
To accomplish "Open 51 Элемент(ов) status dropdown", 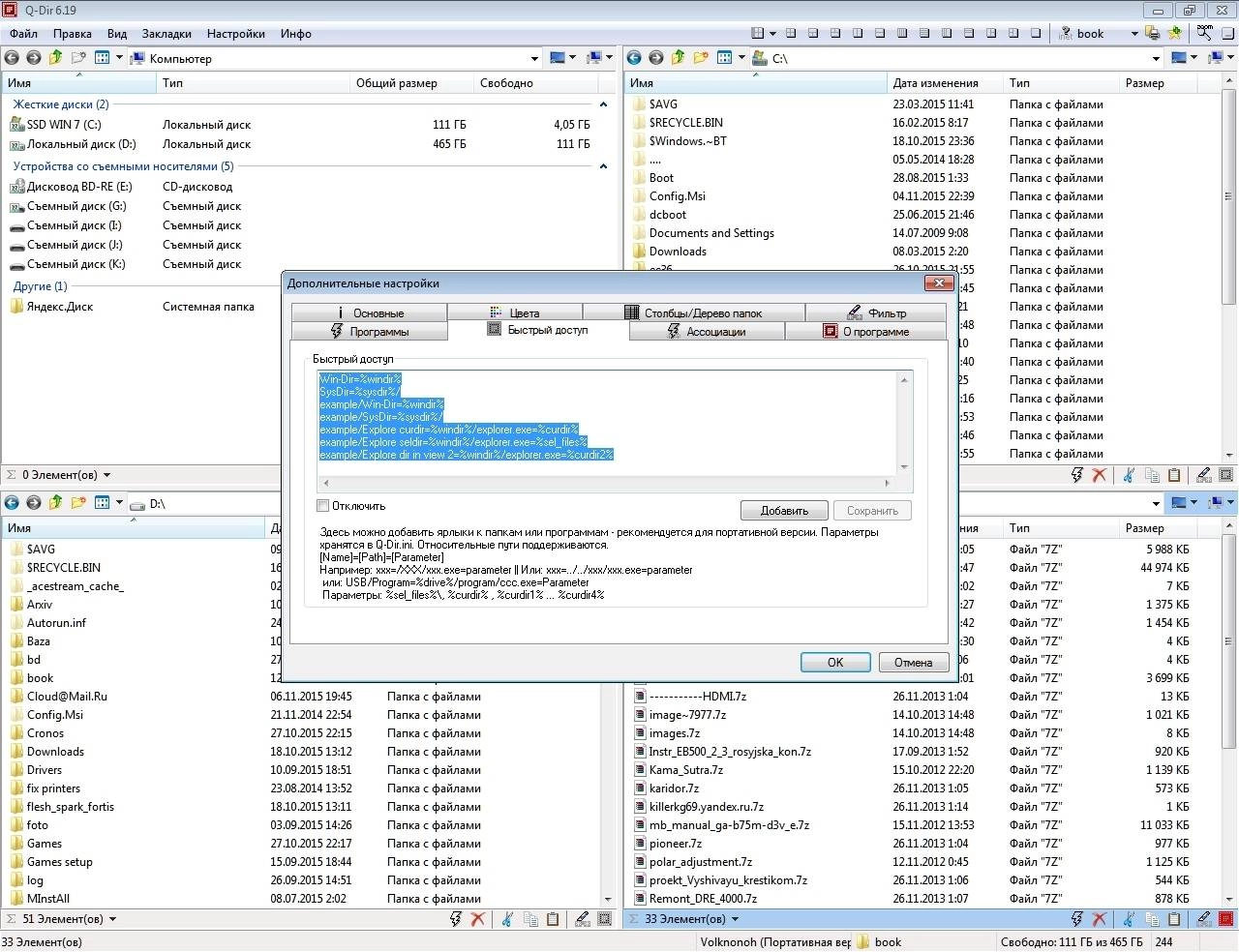I will [x=112, y=919].
